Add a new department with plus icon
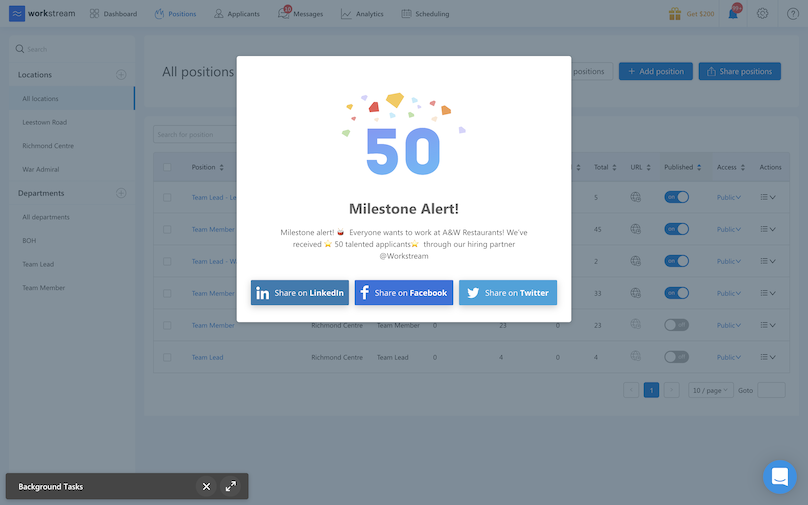This screenshot has width=808, height=505. tap(121, 193)
